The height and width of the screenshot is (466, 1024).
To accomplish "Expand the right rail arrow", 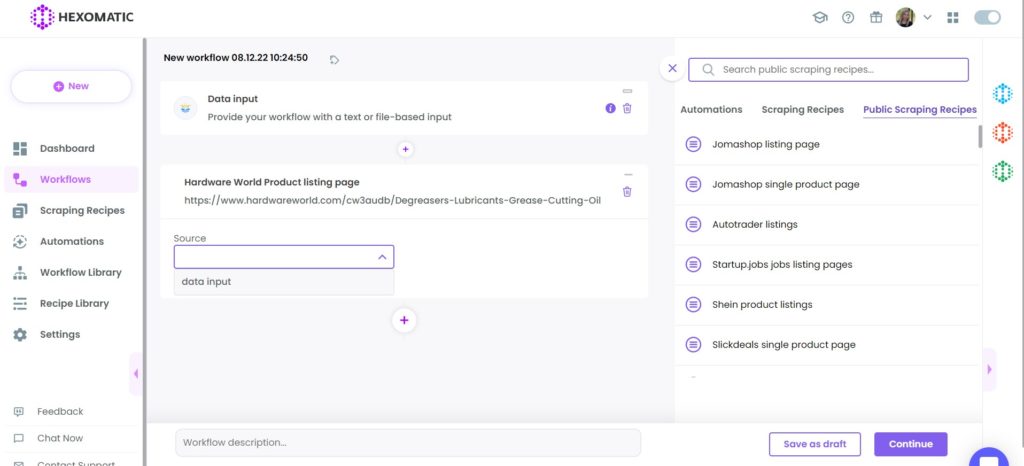I will point(989,369).
